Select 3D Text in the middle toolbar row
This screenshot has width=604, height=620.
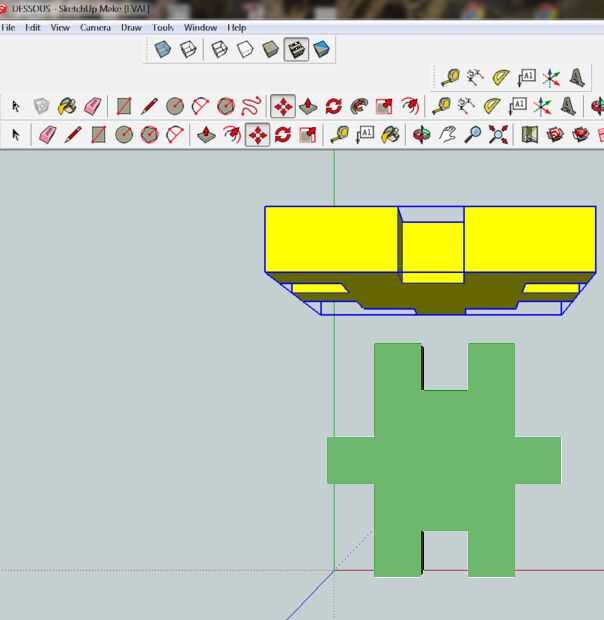click(x=568, y=106)
